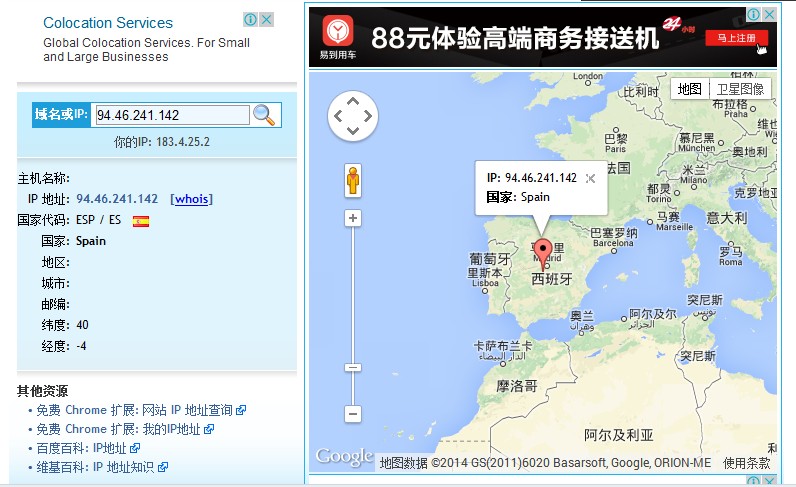Click the 马赛 Marseille label on map
796x487 pixels.
click(674, 221)
